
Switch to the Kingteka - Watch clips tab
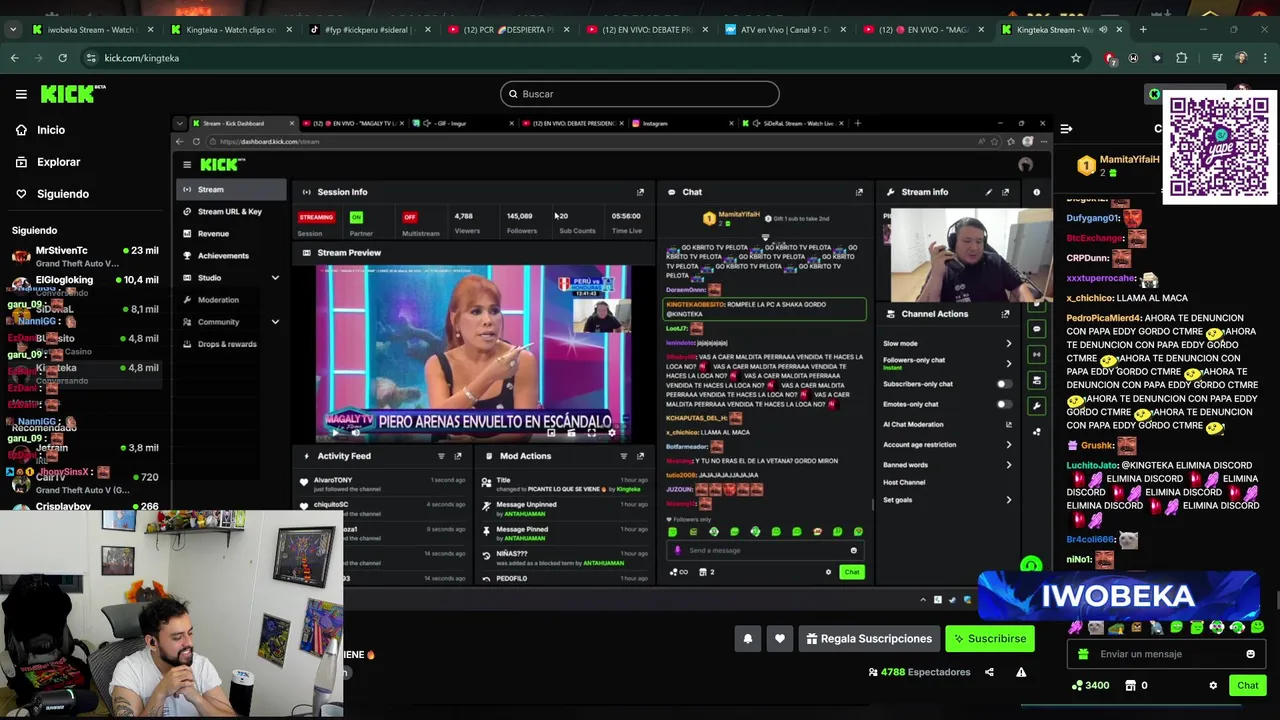pos(231,29)
